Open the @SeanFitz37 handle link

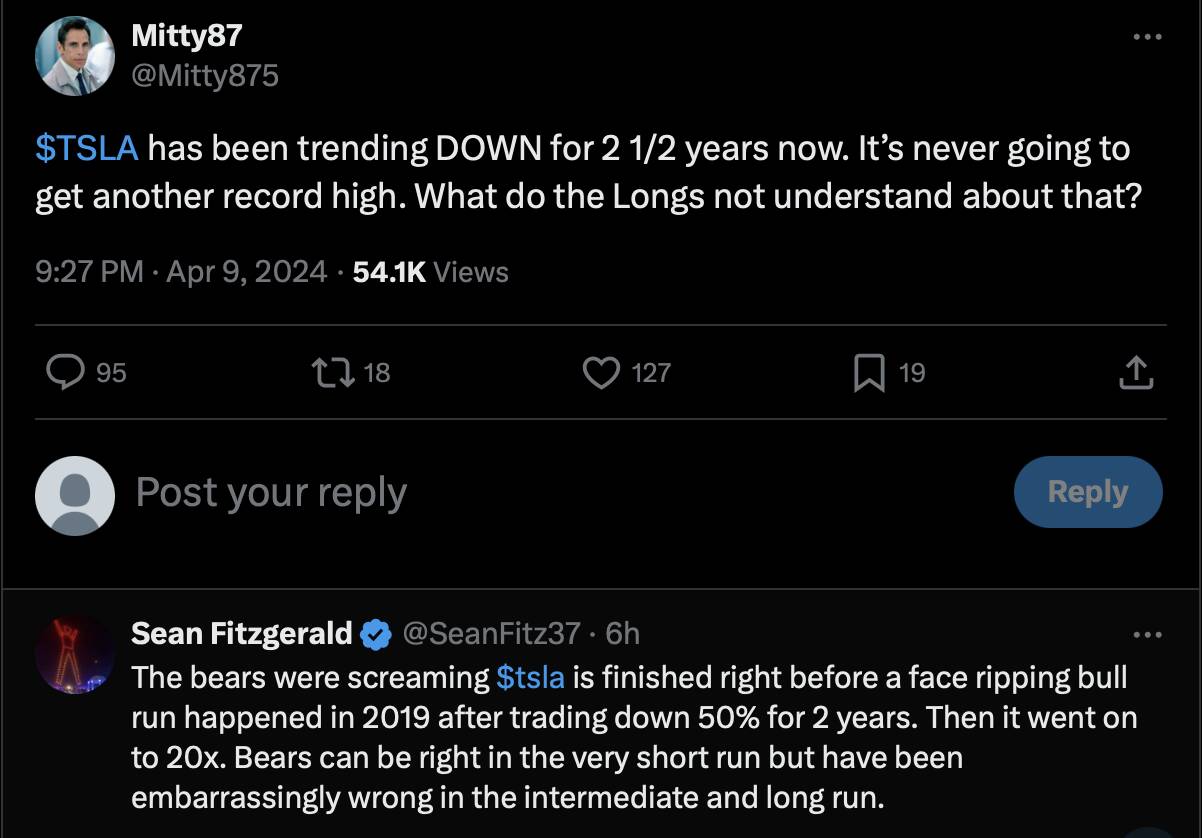(491, 633)
